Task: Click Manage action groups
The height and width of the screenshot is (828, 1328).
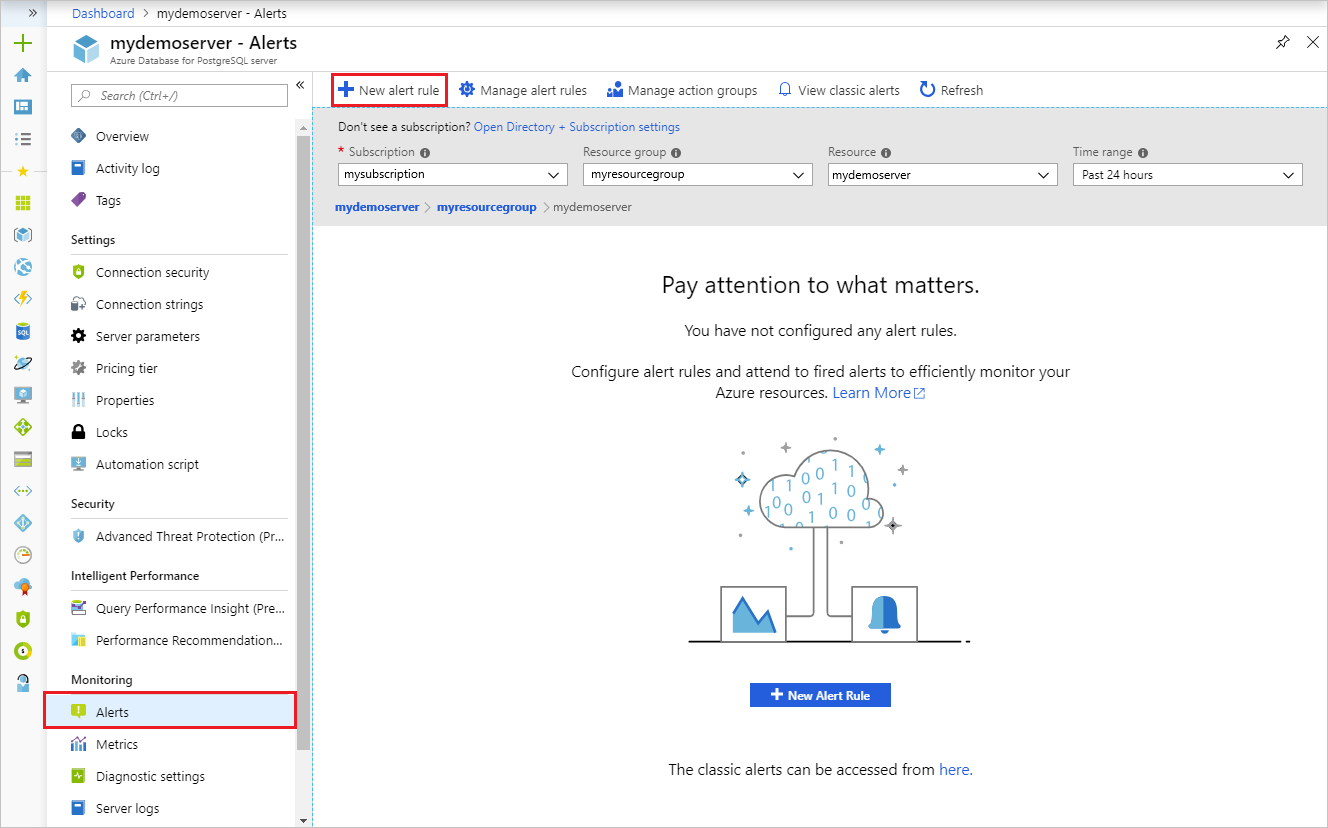Action: 682,90
